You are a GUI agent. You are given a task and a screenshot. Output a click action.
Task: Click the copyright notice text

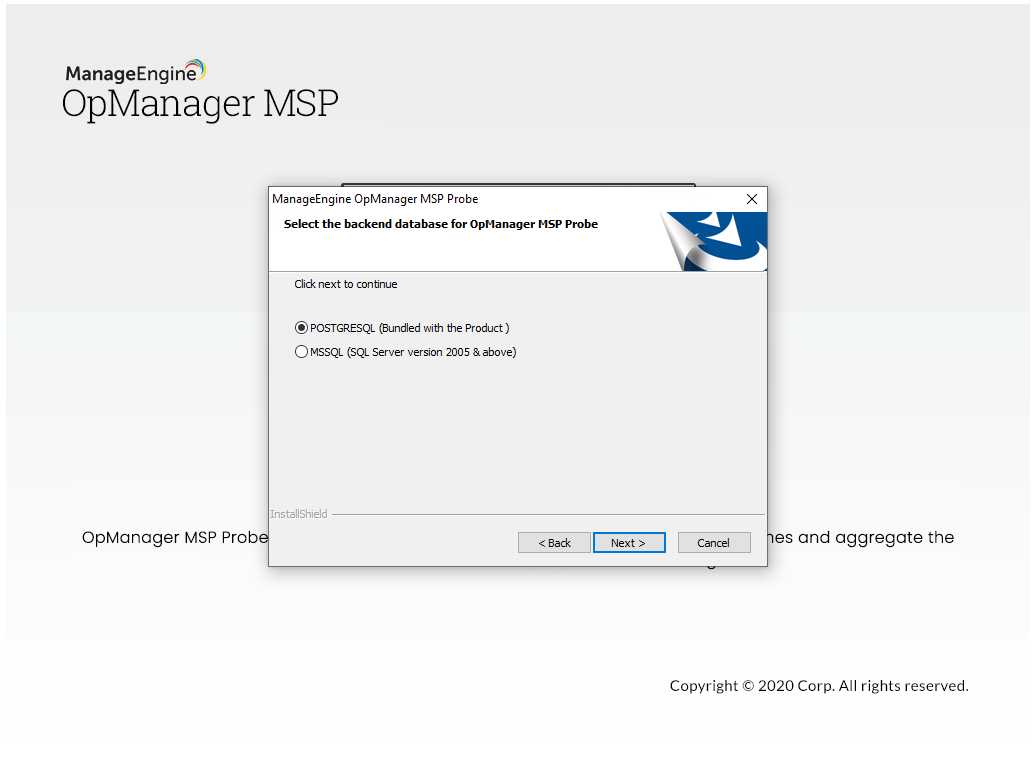[x=818, y=686]
